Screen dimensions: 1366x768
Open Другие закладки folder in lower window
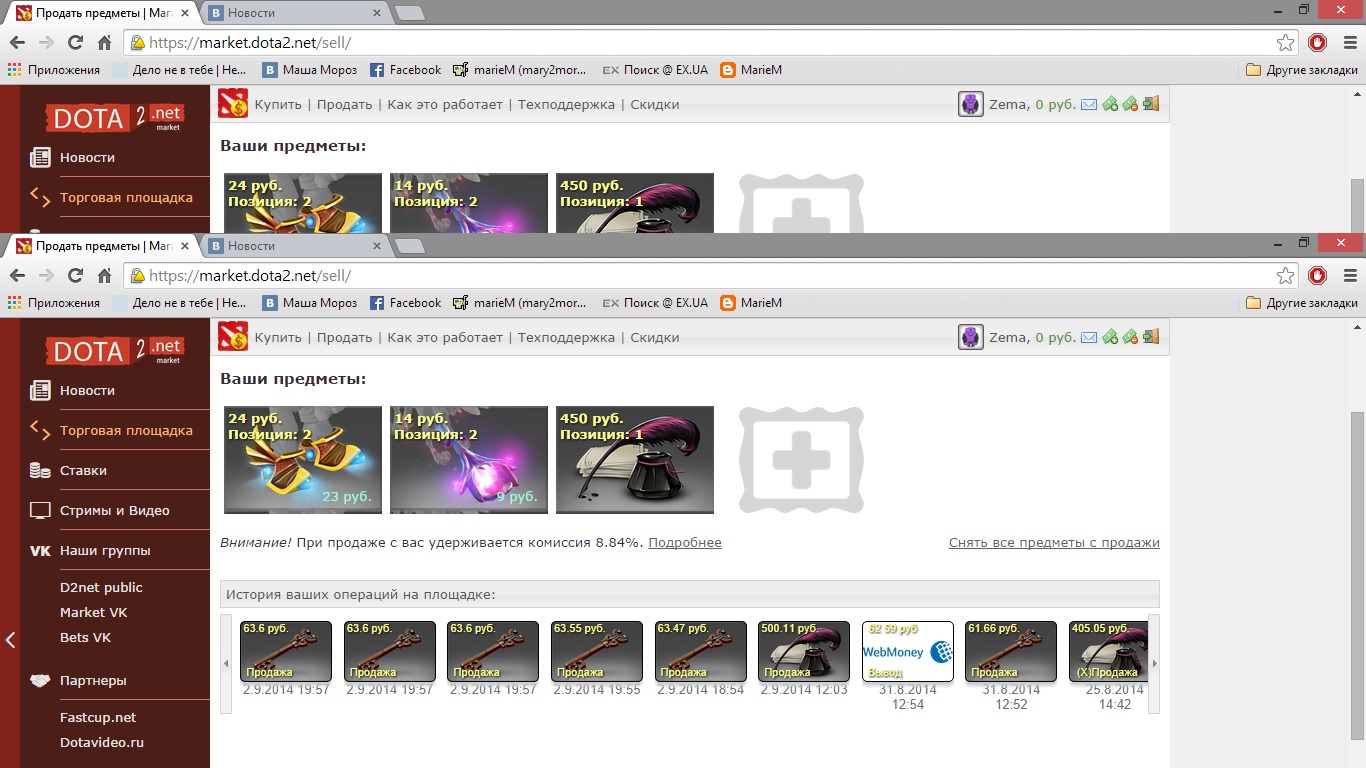(x=1302, y=302)
